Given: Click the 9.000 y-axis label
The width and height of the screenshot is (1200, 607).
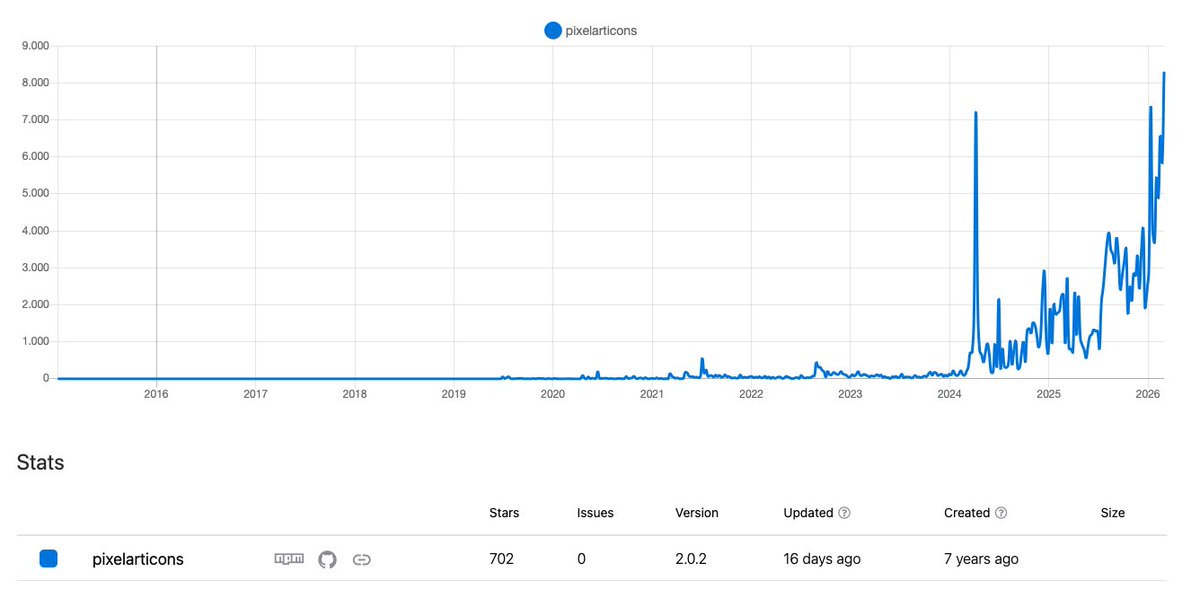Looking at the screenshot, I should pyautogui.click(x=36, y=46).
